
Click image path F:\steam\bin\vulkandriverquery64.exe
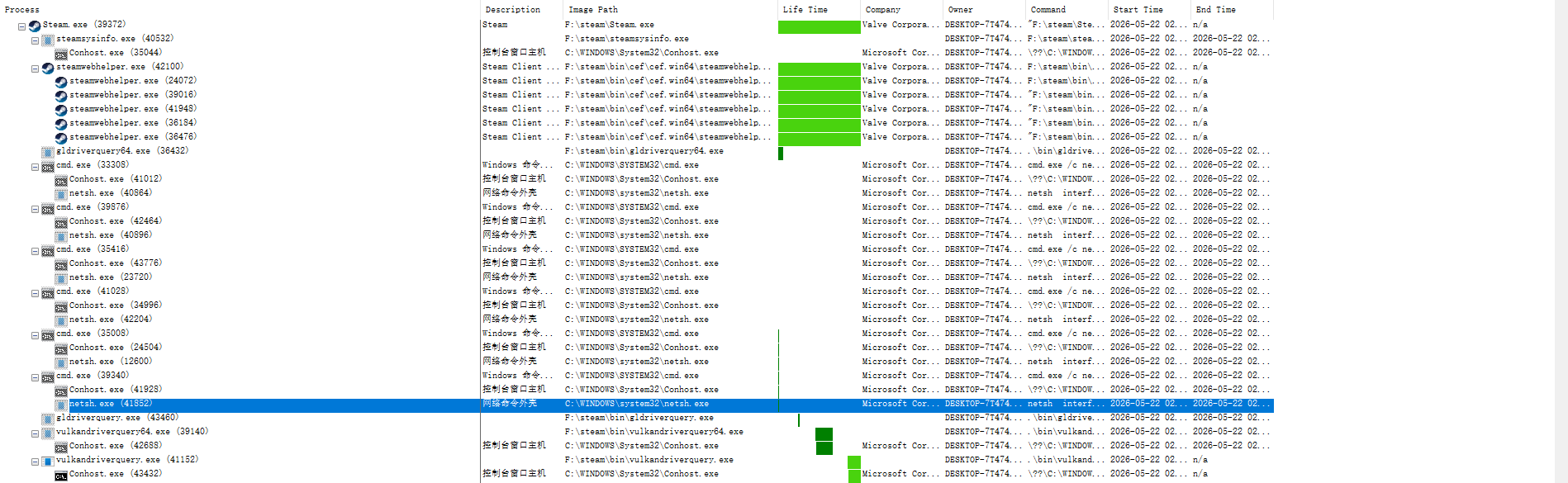pos(654,432)
